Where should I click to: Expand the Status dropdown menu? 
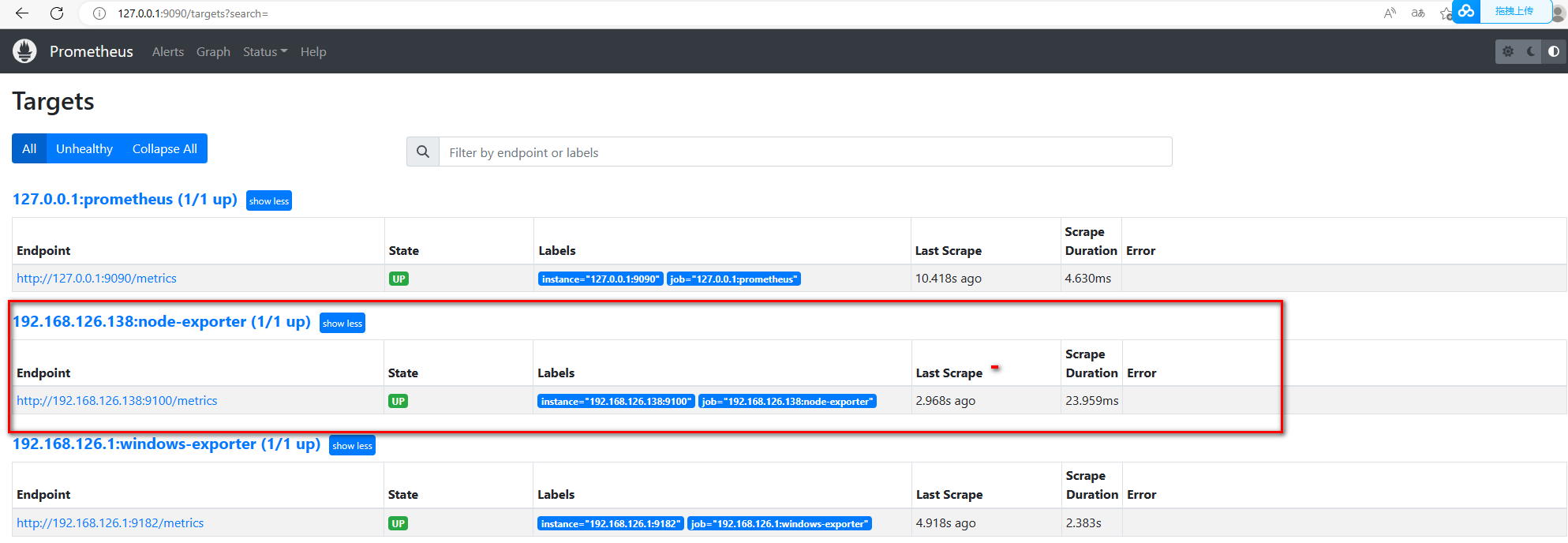[265, 51]
